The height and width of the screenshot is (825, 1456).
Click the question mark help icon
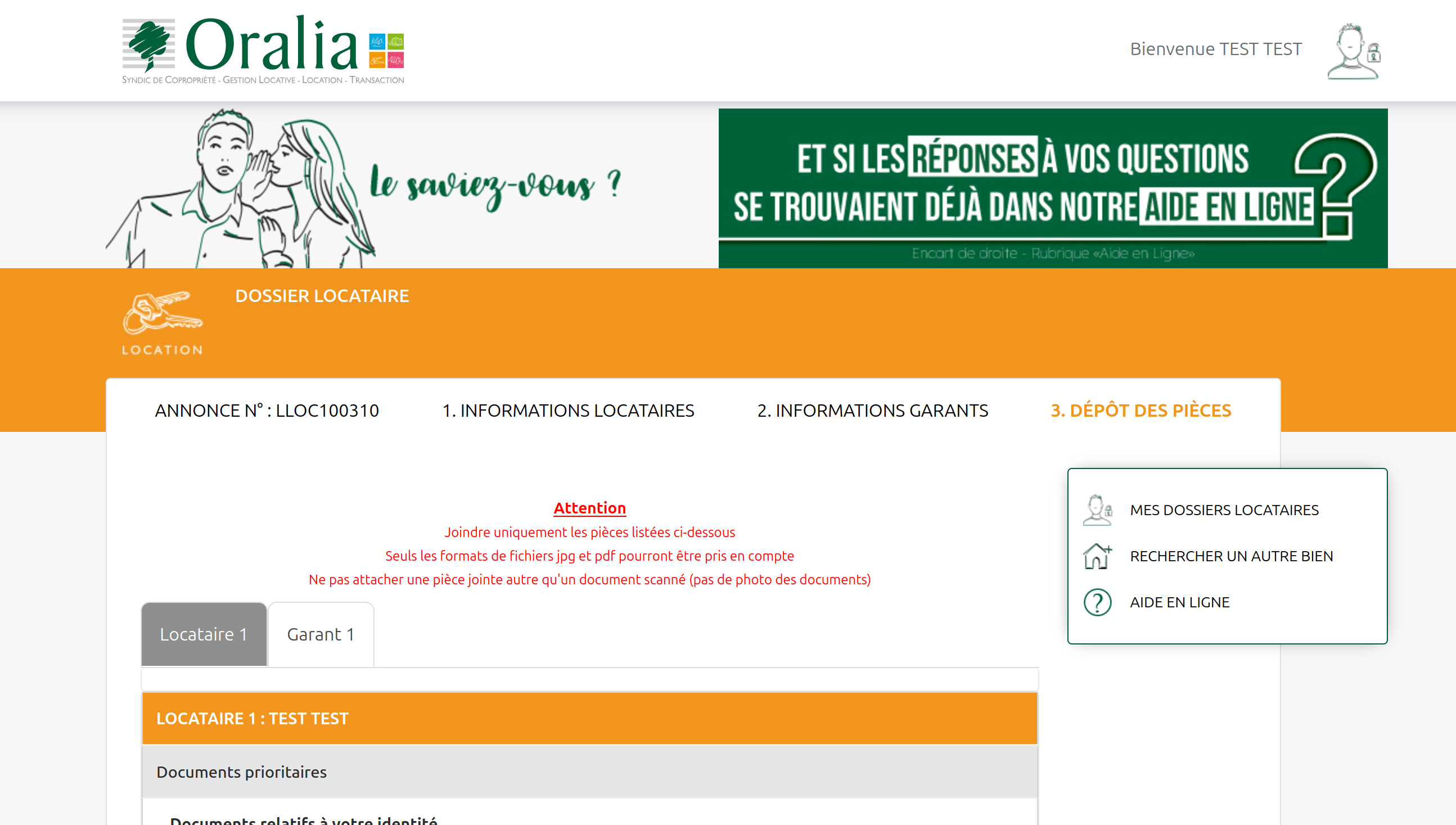1097,602
